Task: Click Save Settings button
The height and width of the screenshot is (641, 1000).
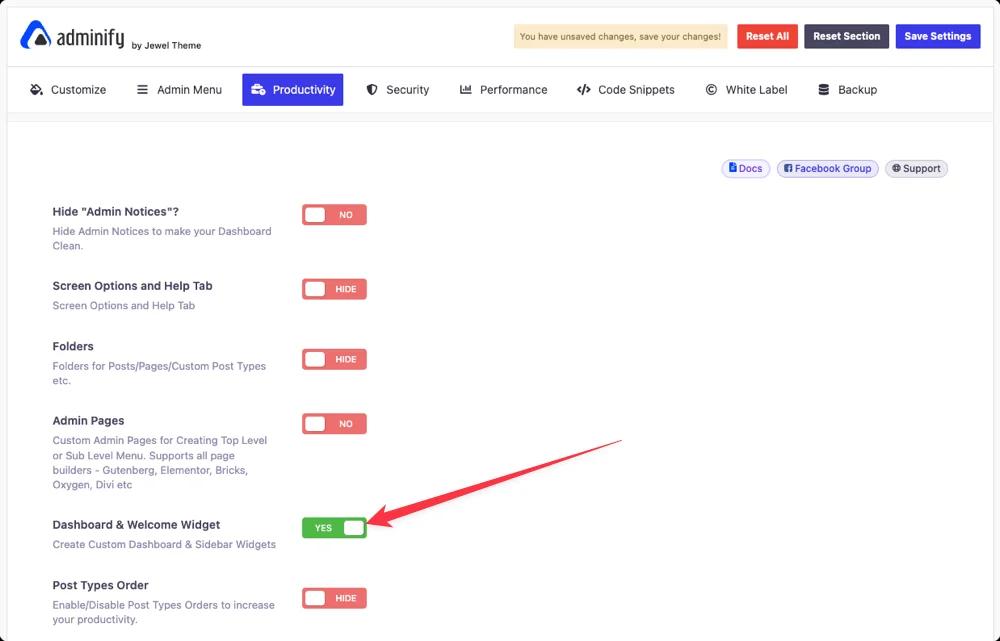Action: pyautogui.click(x=938, y=36)
